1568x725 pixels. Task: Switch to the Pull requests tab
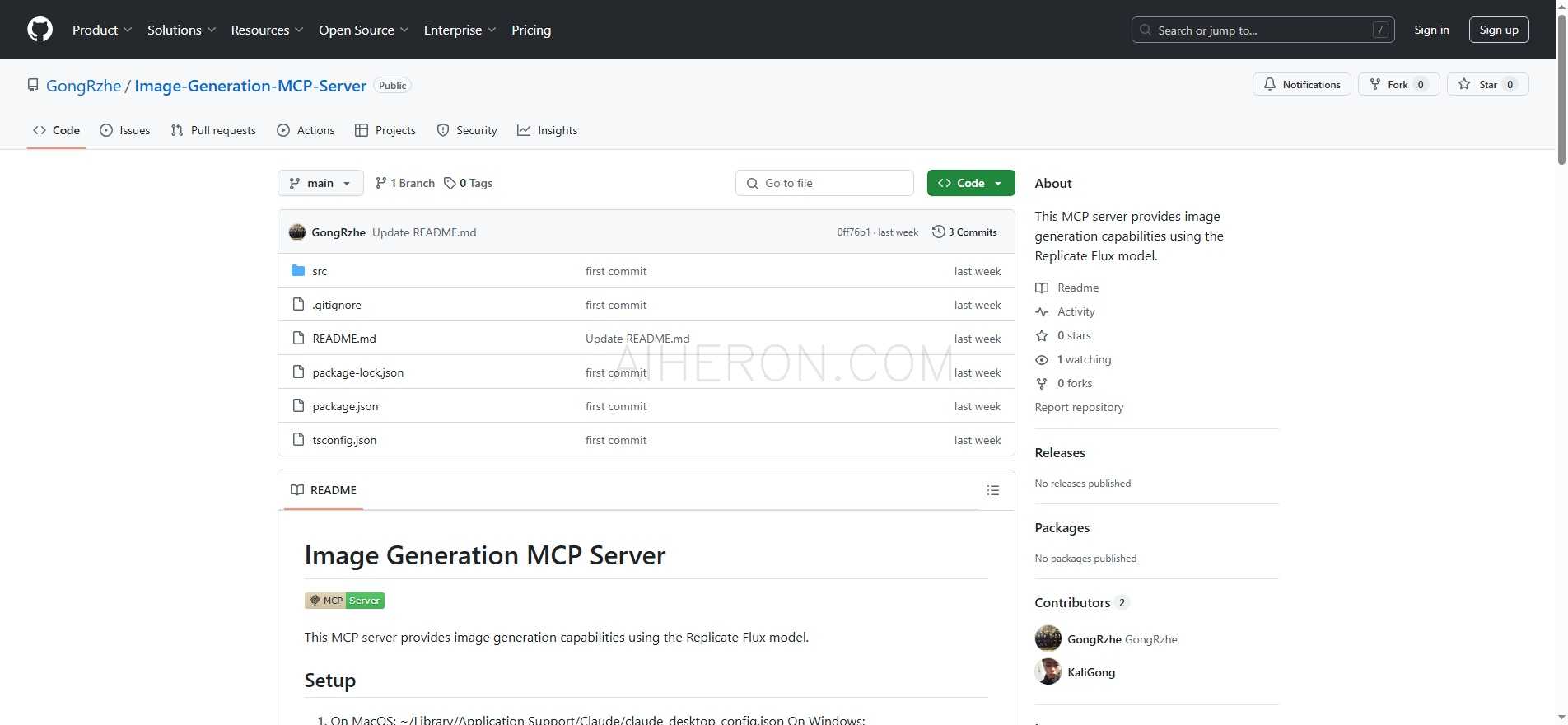pyautogui.click(x=213, y=130)
